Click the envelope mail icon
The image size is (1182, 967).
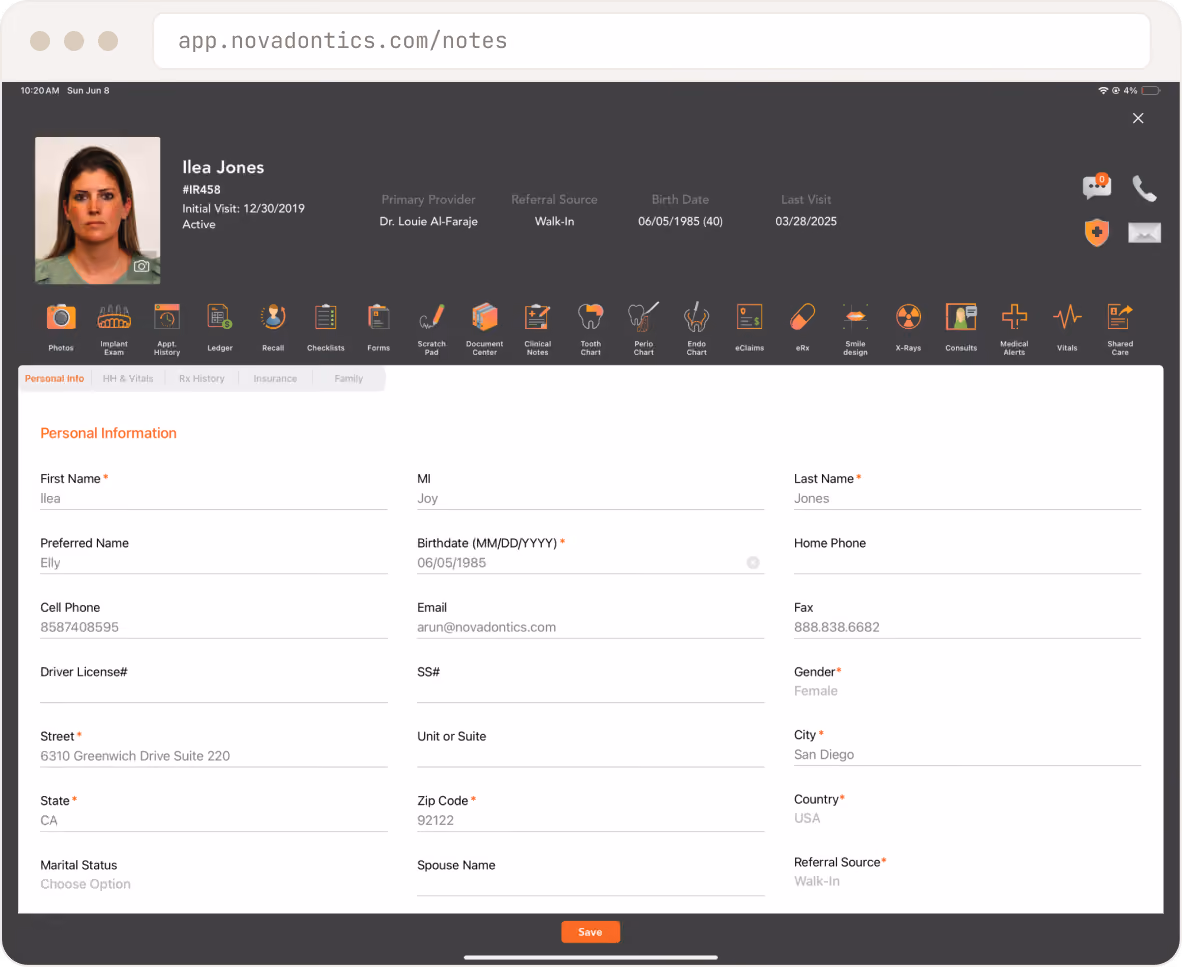pyautogui.click(x=1144, y=233)
